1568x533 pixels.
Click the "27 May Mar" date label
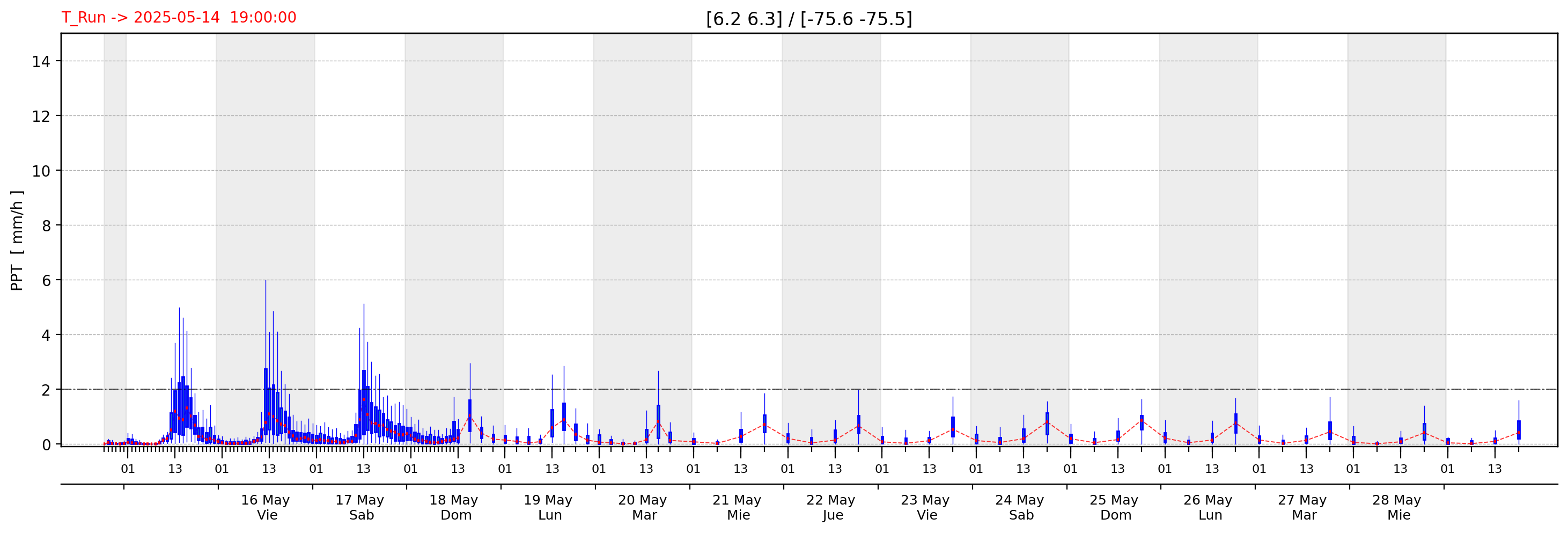click(1302, 507)
